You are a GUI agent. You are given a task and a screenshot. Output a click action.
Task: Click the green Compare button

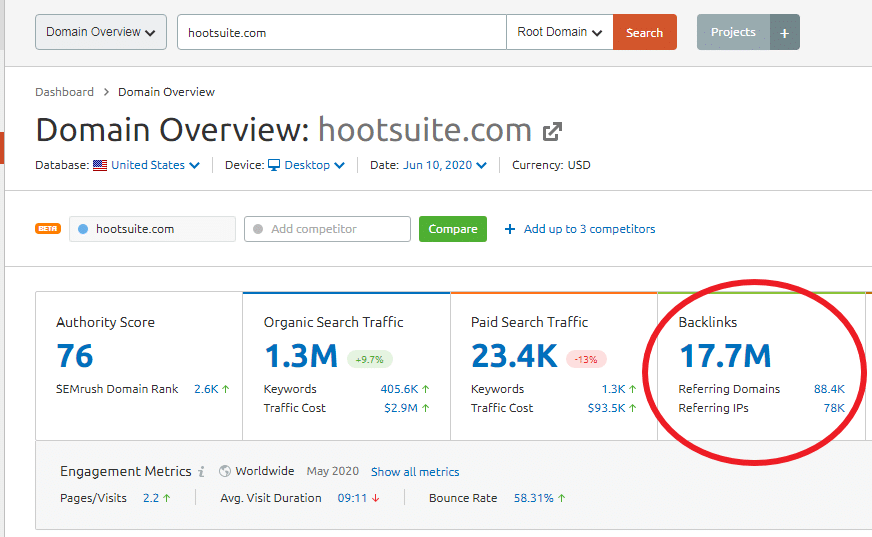click(453, 229)
